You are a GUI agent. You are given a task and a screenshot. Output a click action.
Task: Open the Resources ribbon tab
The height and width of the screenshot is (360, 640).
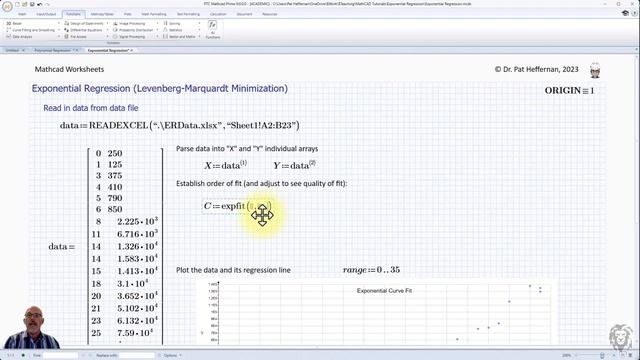(x=270, y=14)
